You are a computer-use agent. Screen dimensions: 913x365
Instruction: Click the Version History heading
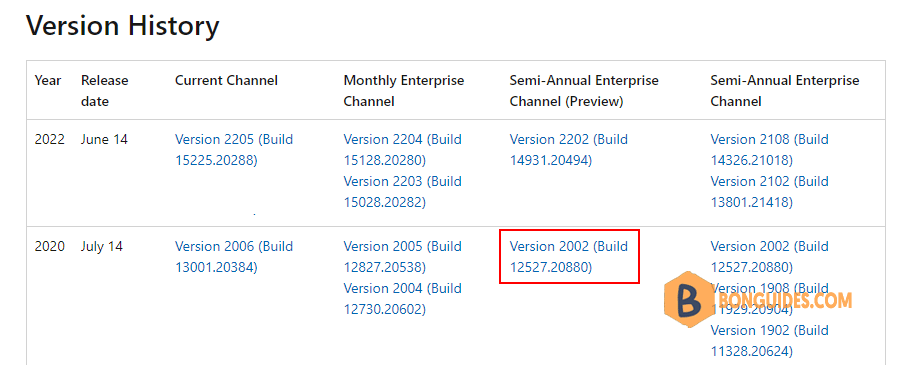pyautogui.click(x=123, y=26)
